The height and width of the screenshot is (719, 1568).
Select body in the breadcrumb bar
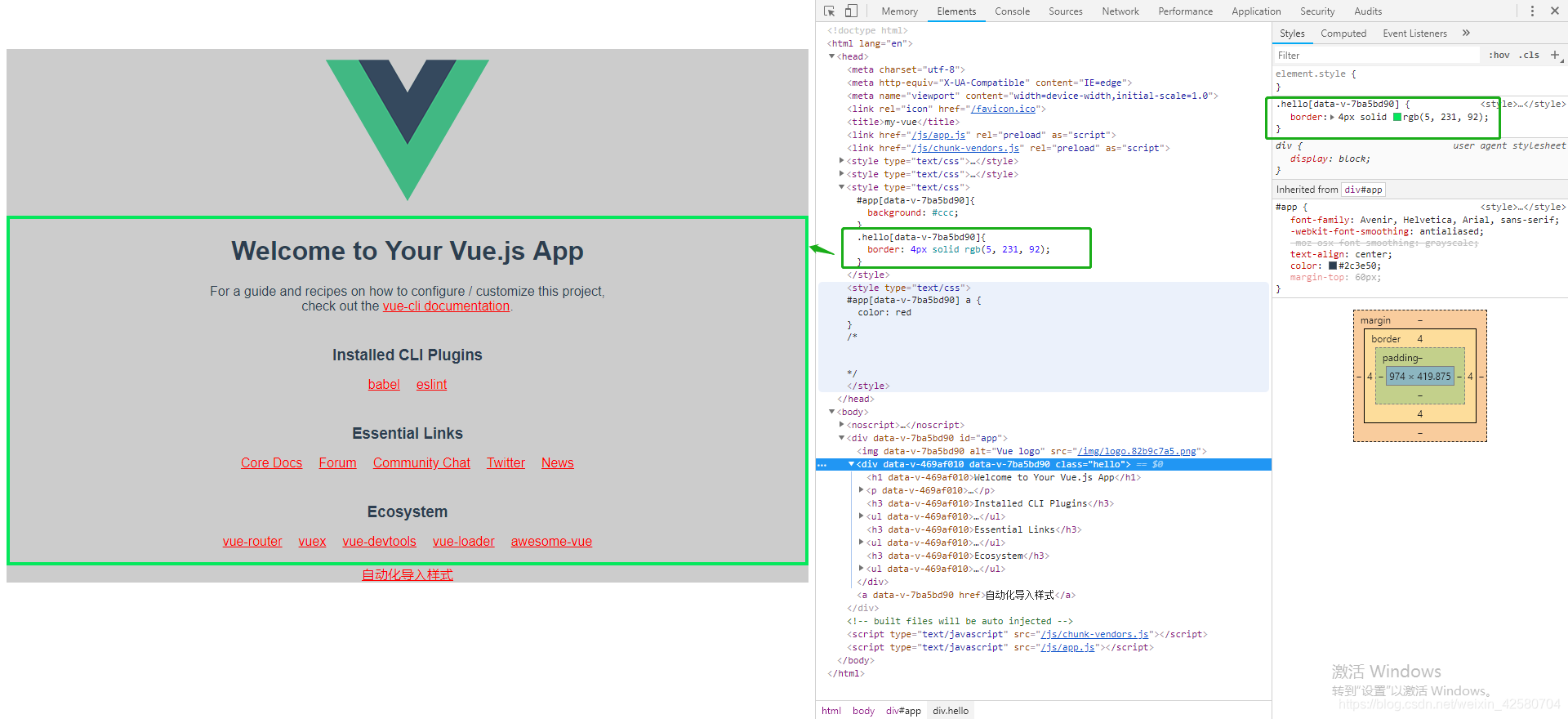pos(863,711)
